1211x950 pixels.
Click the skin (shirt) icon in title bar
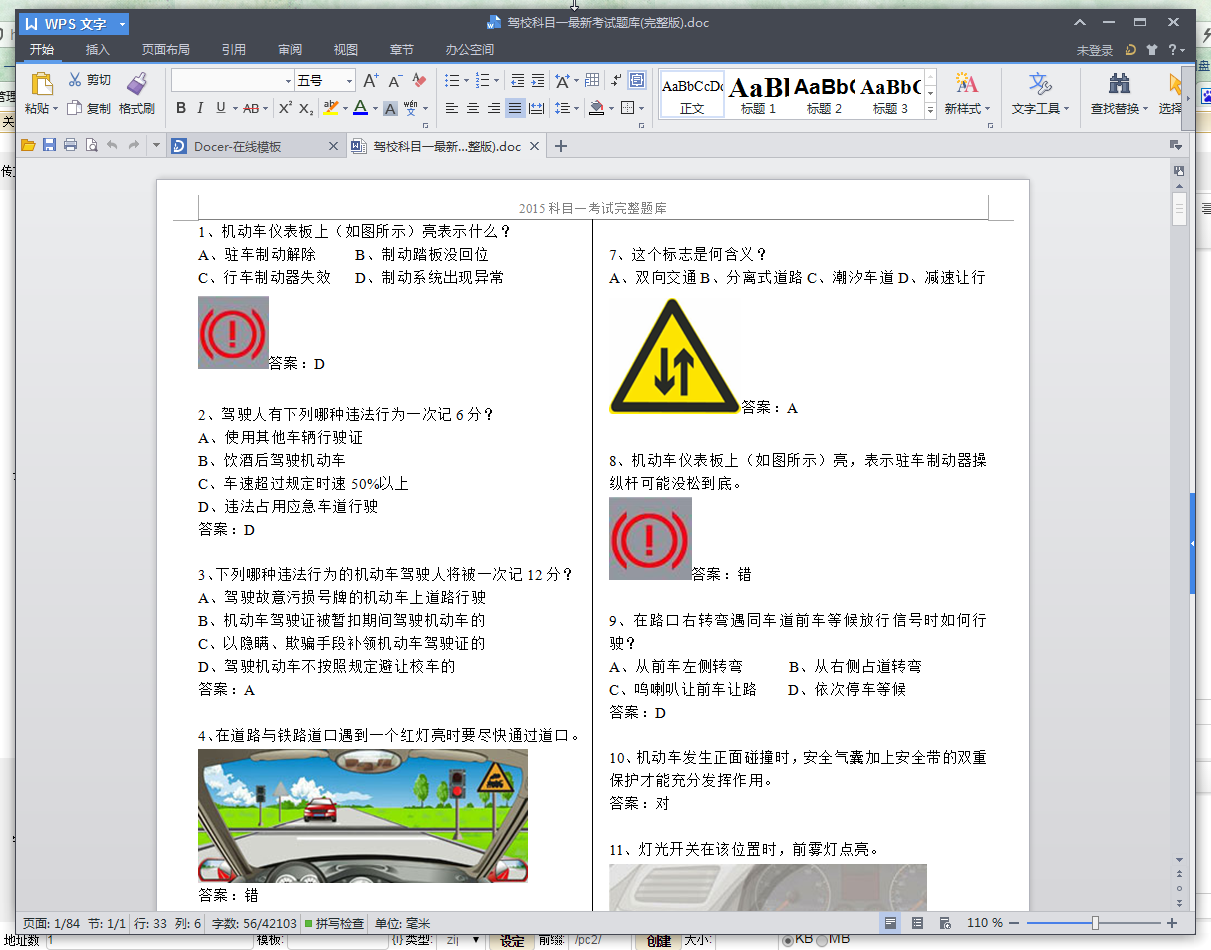(x=1151, y=49)
